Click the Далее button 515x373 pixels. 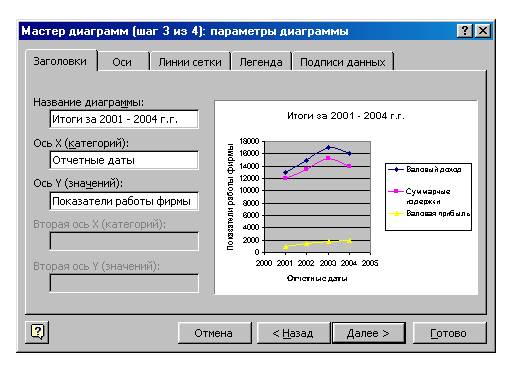click(x=369, y=333)
